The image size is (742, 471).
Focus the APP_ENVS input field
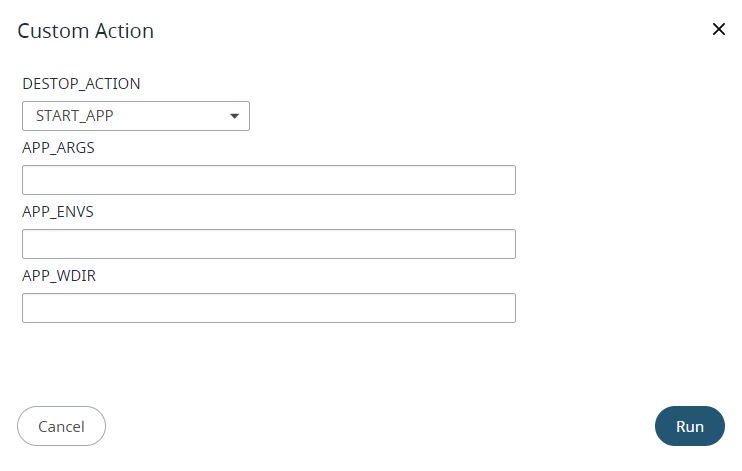tap(268, 244)
